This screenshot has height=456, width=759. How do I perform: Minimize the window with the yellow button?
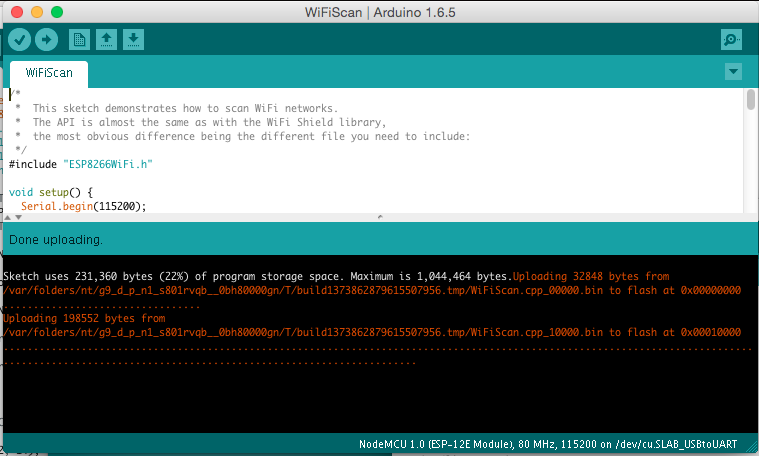[37, 12]
